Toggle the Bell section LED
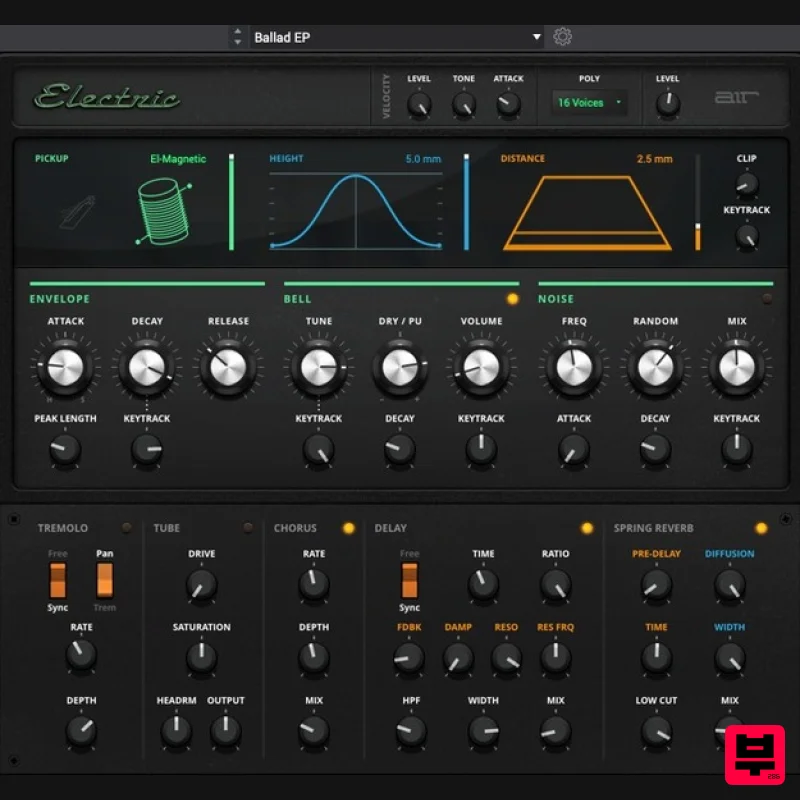 (512, 298)
